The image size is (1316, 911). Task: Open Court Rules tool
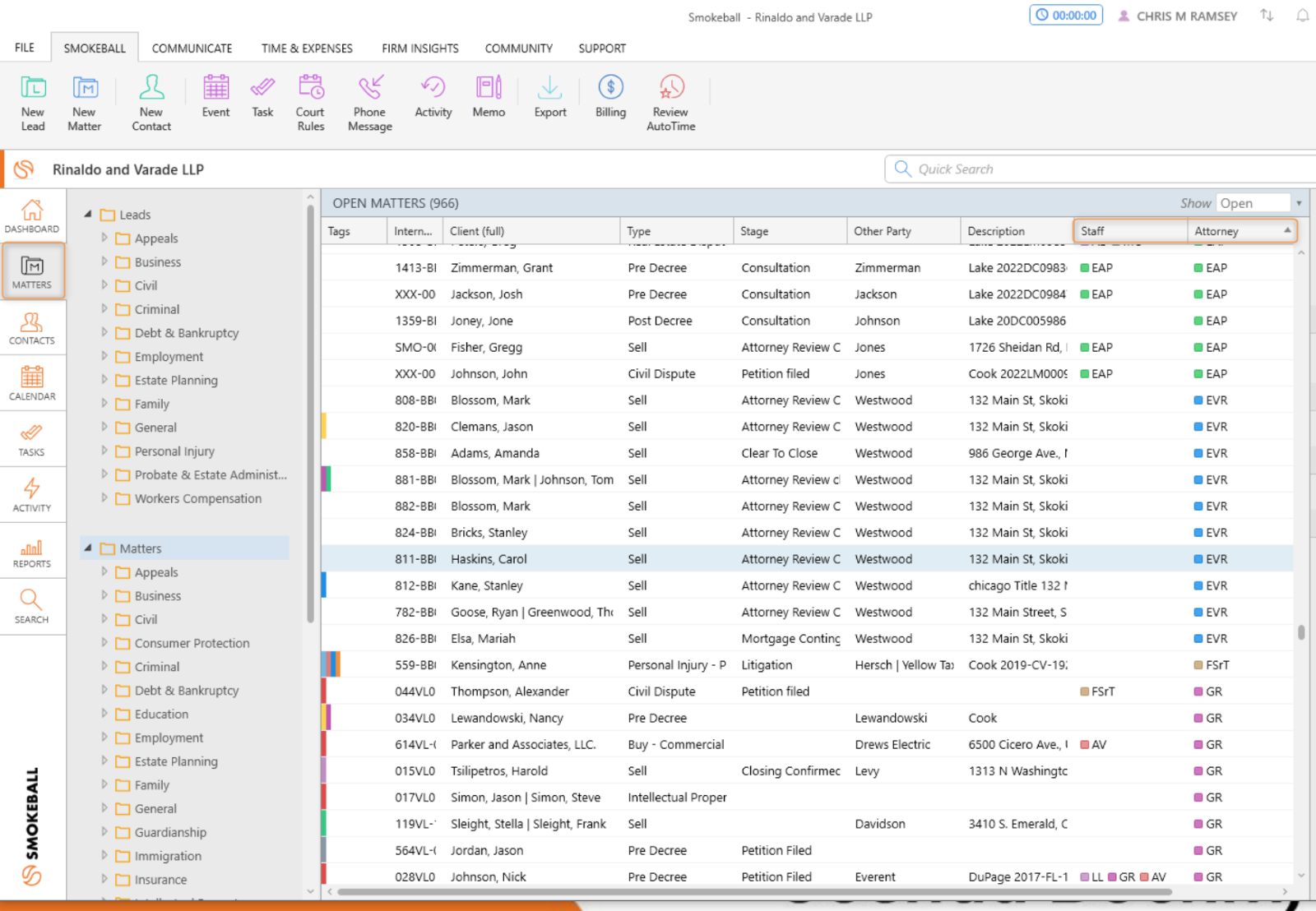[x=311, y=102]
